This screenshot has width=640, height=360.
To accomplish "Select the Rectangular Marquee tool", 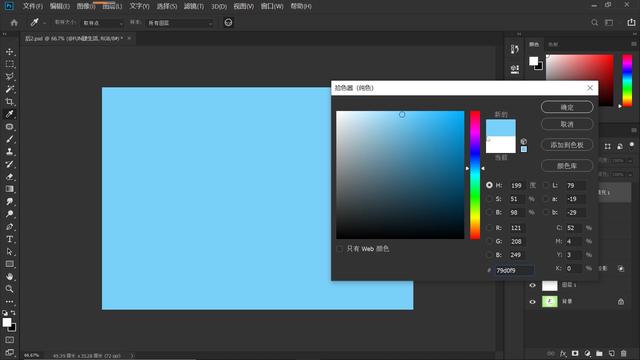I will (x=9, y=64).
